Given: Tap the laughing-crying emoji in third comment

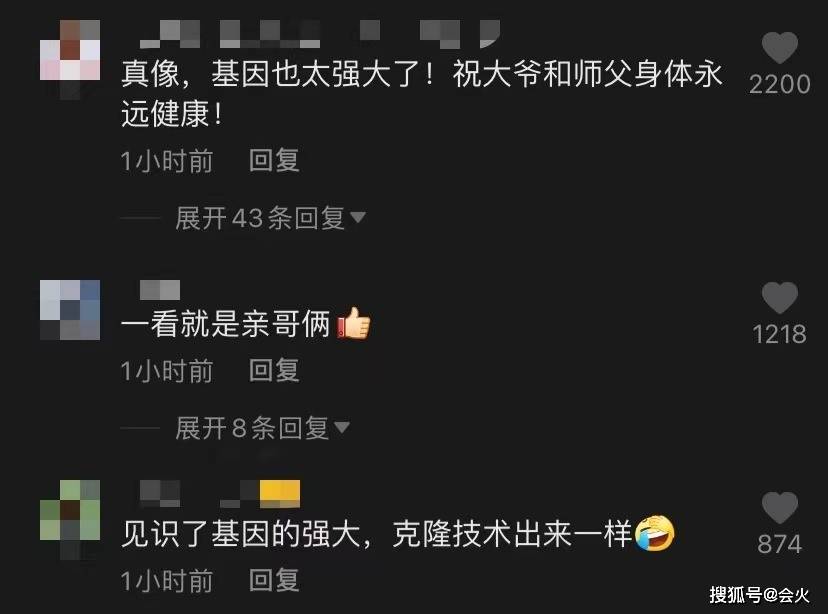Looking at the screenshot, I should point(654,533).
